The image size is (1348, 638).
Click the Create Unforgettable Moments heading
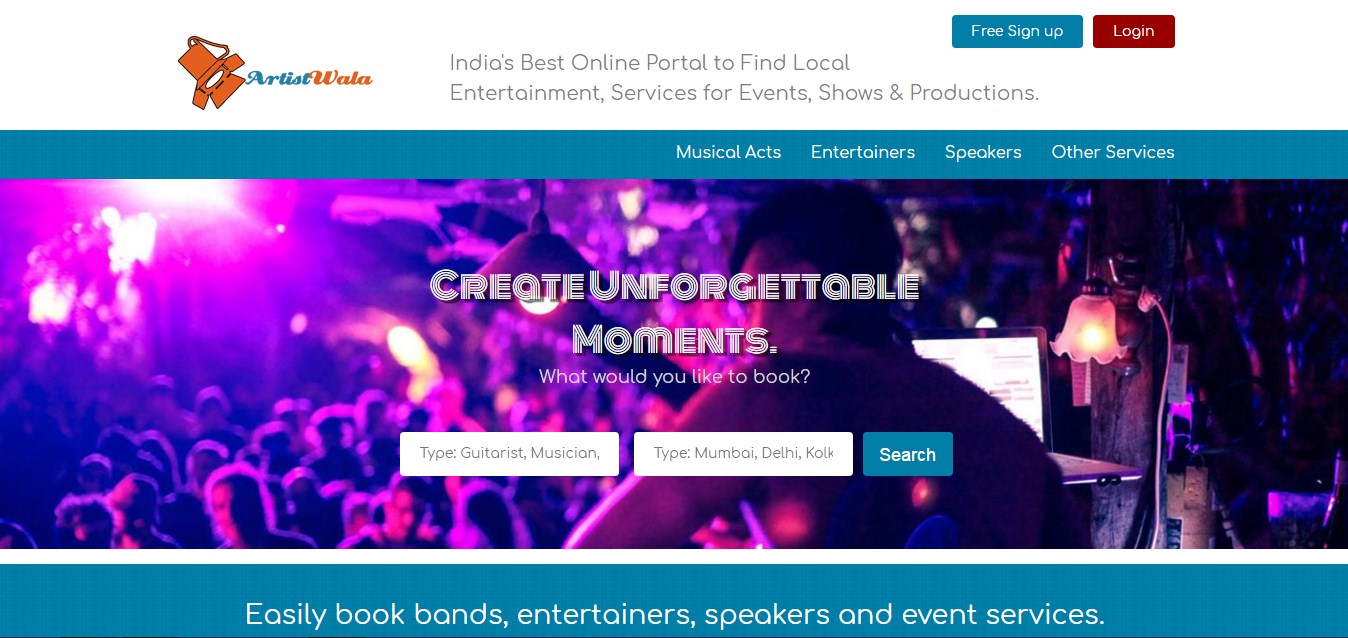click(674, 312)
